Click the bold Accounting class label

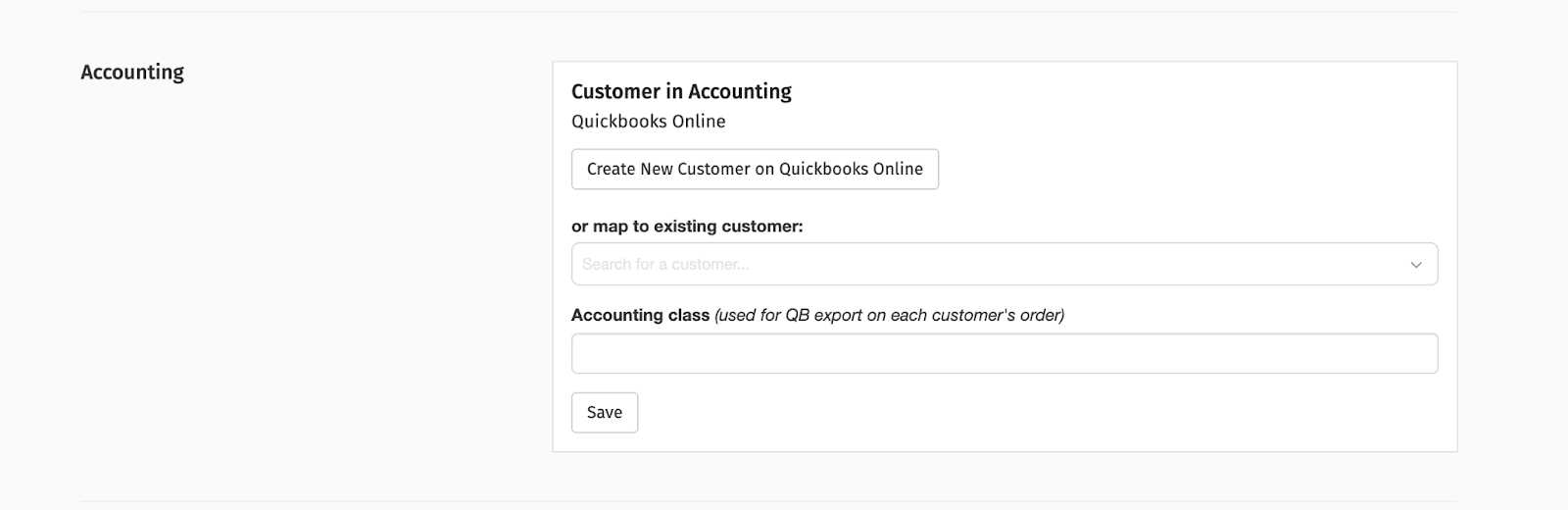(640, 315)
